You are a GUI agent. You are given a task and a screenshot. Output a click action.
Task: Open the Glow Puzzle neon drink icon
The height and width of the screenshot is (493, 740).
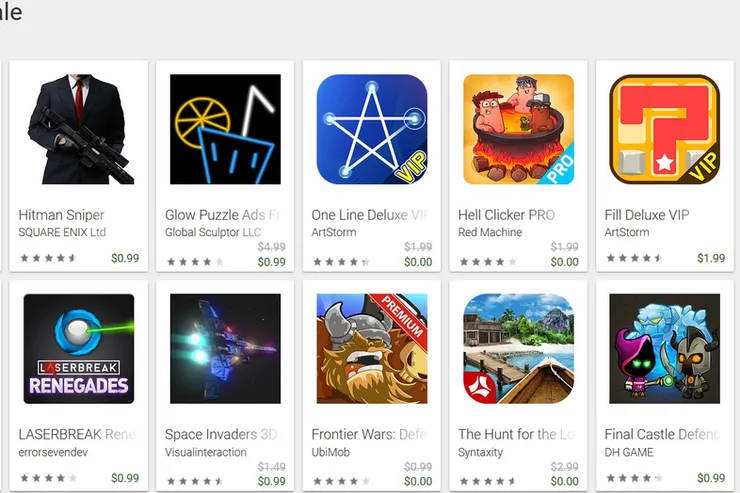225,129
